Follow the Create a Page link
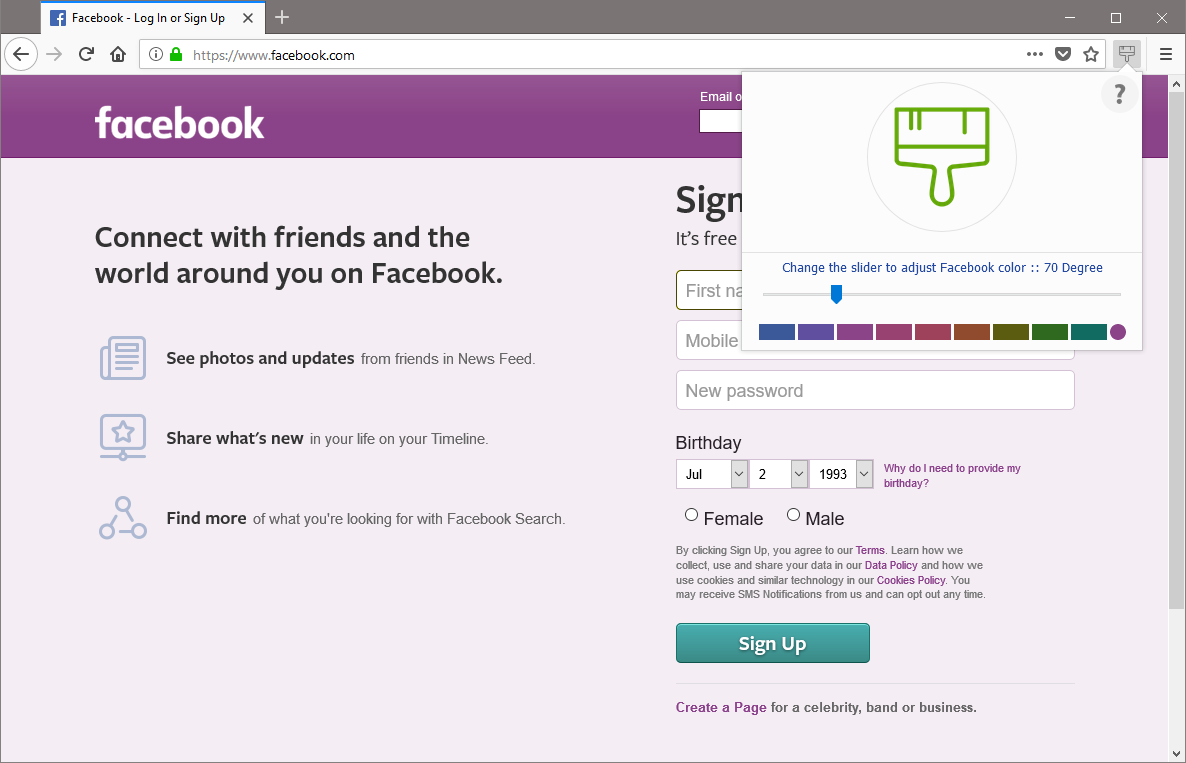The height and width of the screenshot is (763, 1186). click(721, 707)
